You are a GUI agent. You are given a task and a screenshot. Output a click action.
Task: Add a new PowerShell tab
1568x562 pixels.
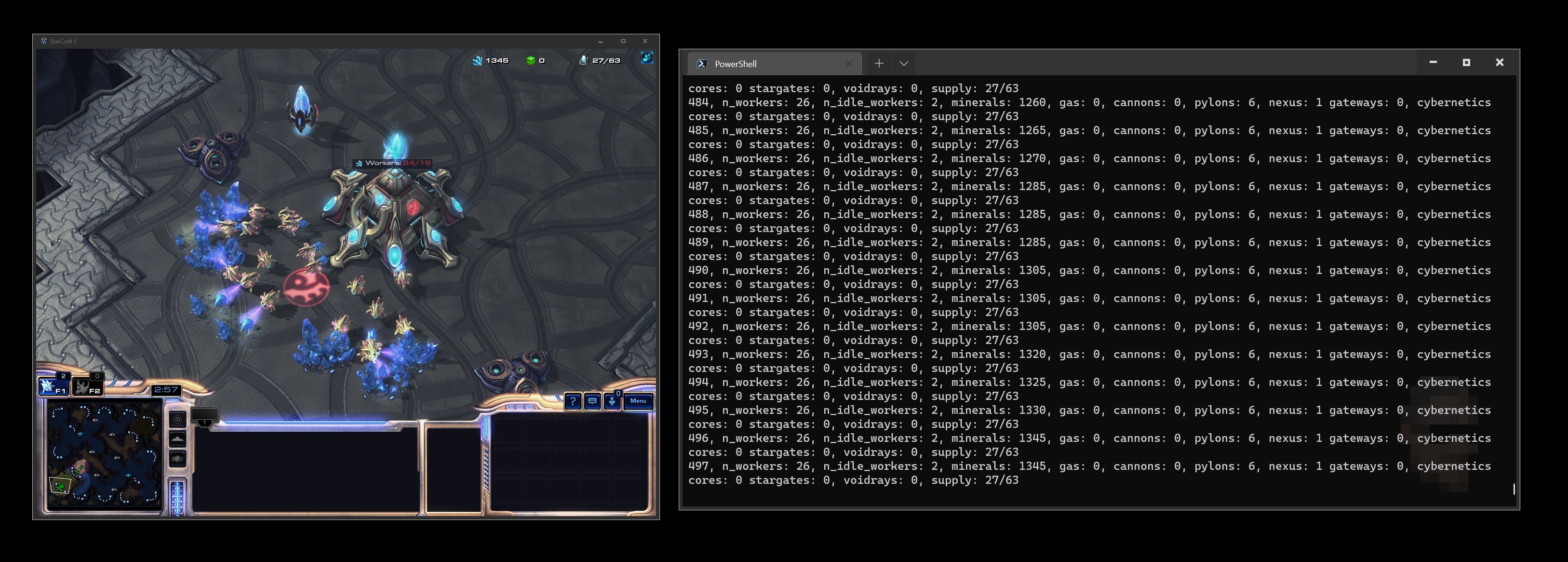tap(878, 63)
